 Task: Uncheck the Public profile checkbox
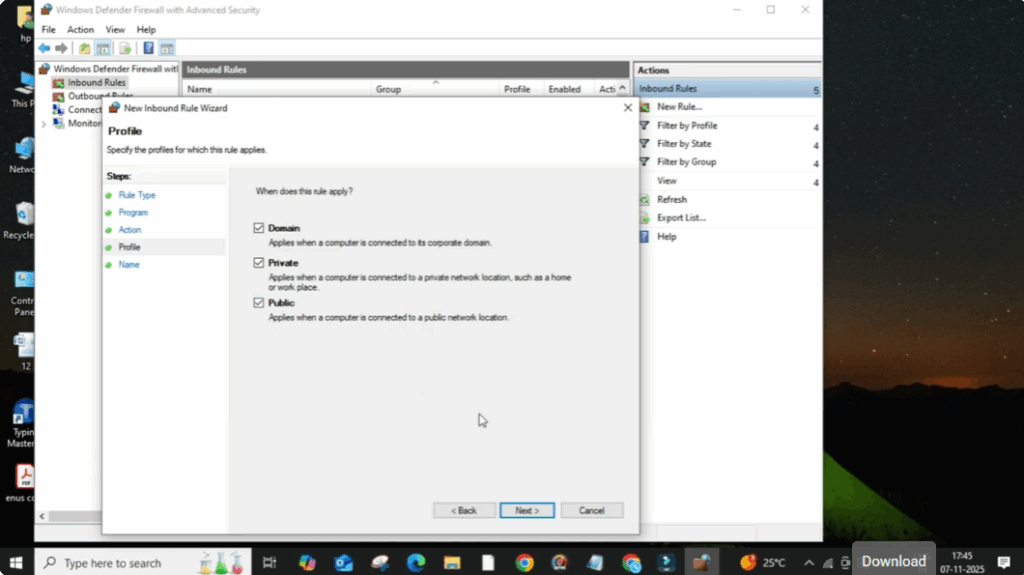[259, 302]
